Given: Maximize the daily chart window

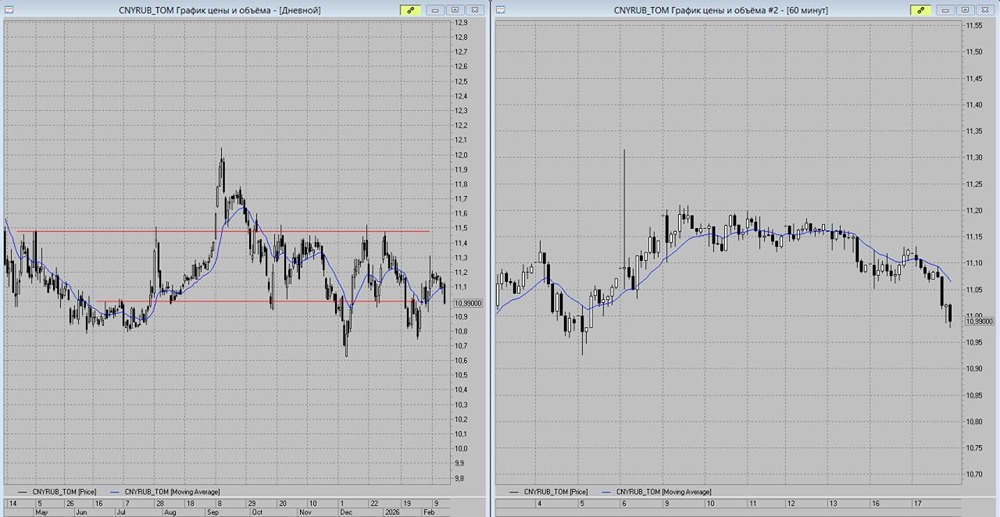Looking at the screenshot, I should 455,9.
